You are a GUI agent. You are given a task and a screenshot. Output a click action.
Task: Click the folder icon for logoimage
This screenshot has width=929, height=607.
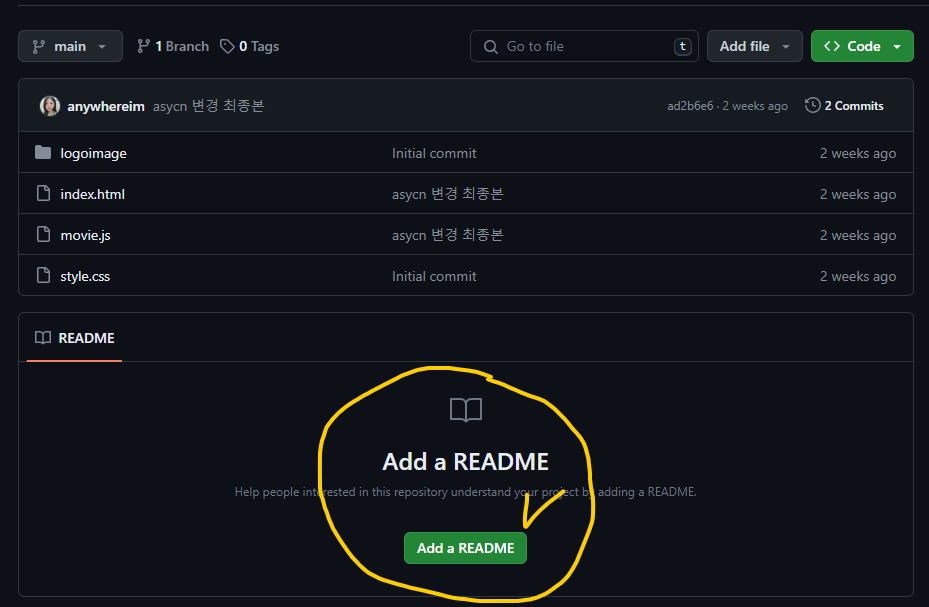pyautogui.click(x=43, y=153)
